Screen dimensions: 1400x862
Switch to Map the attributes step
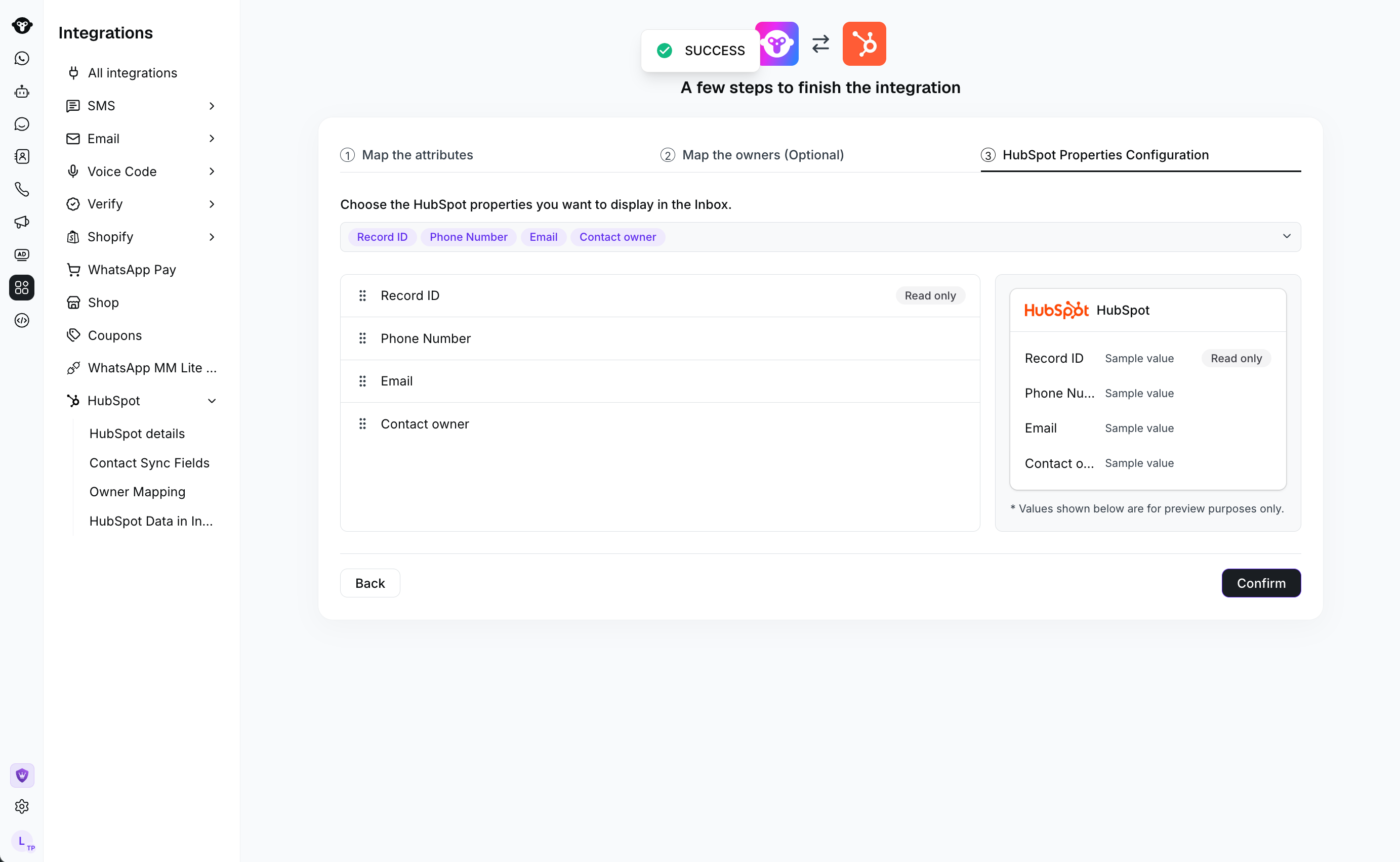[x=406, y=155]
